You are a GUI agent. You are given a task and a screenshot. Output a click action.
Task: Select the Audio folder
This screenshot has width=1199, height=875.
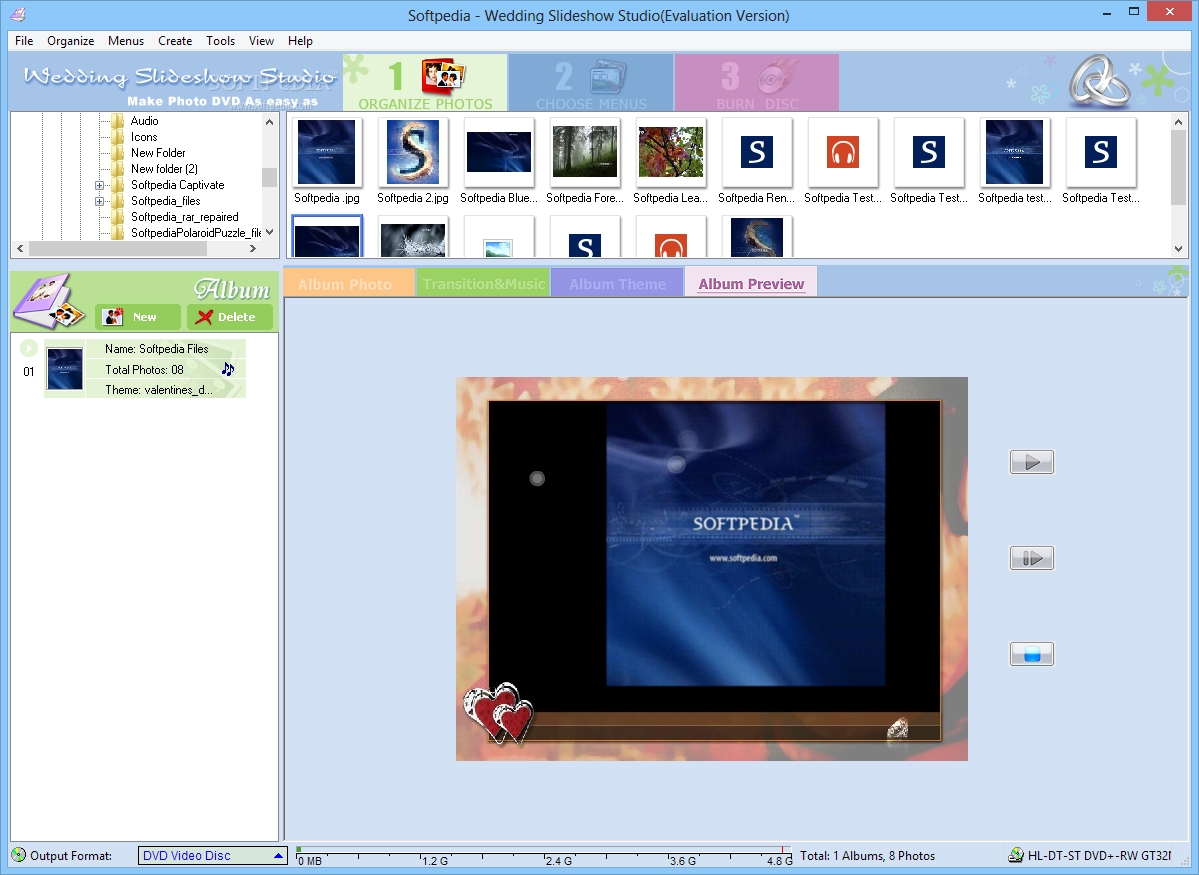tap(145, 121)
